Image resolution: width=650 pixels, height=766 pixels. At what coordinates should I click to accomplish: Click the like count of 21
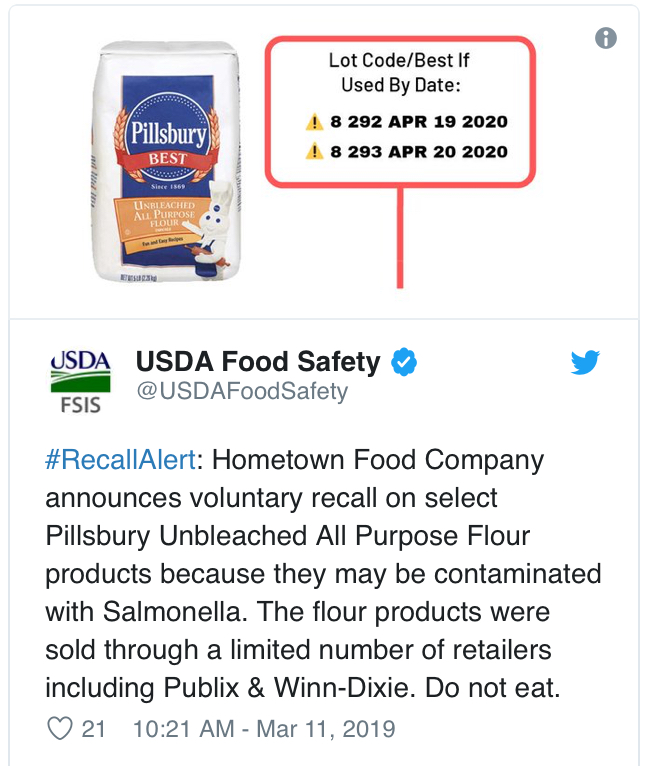pos(93,729)
